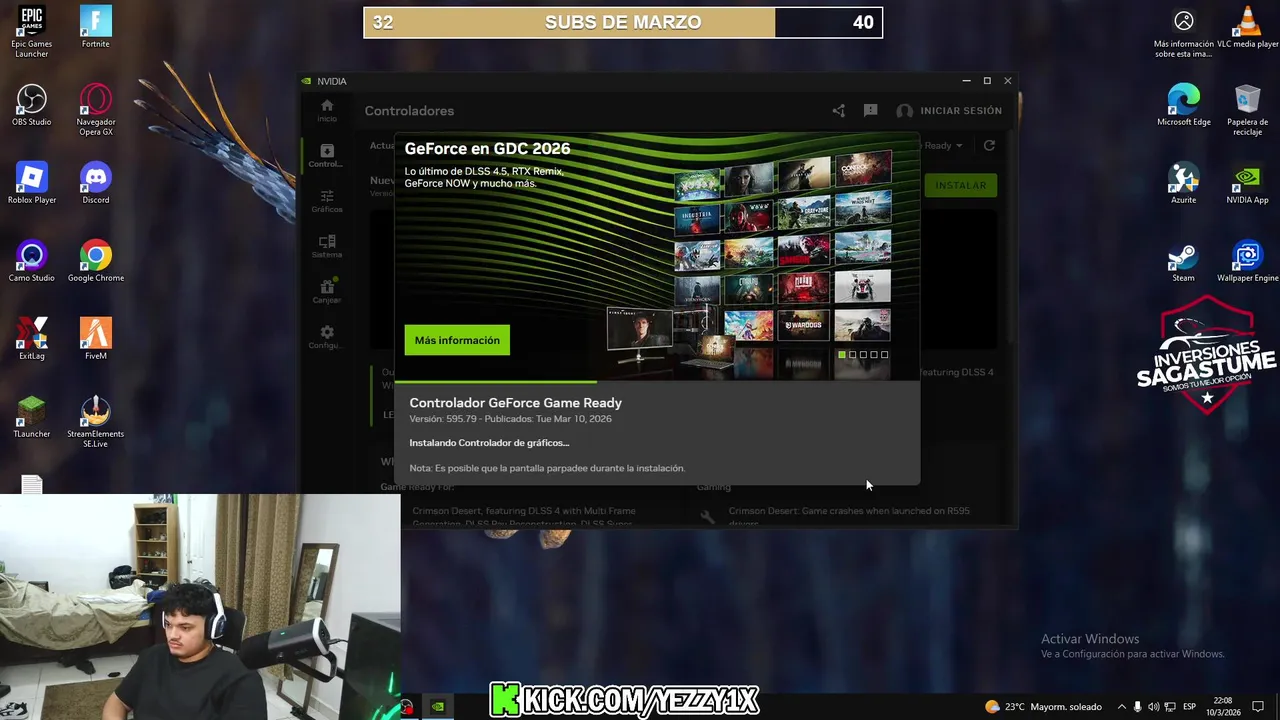Screen dimensions: 1280x720
Task: Click Más información on GDC banner
Action: (x=457, y=340)
